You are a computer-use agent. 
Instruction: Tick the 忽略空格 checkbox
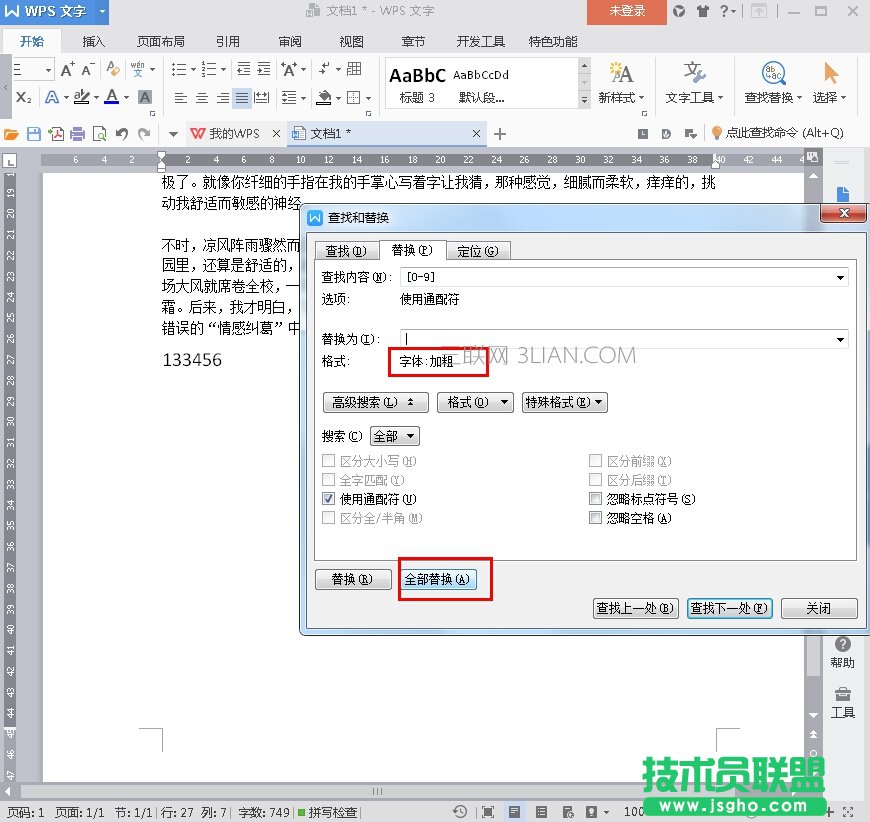[596, 518]
